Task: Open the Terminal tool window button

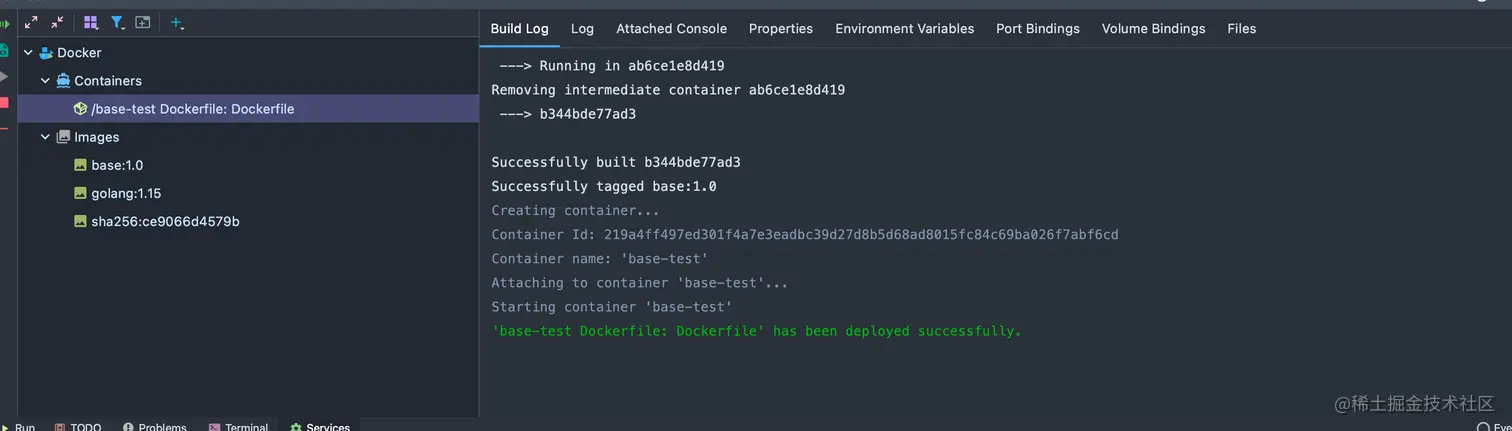Action: (238, 427)
